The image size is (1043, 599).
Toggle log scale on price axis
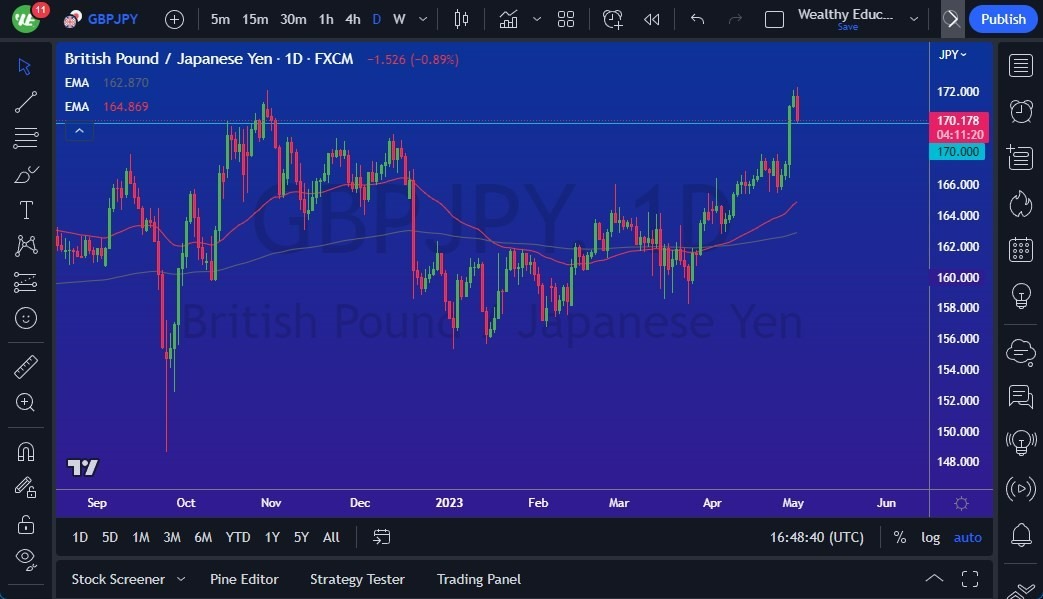click(930, 537)
